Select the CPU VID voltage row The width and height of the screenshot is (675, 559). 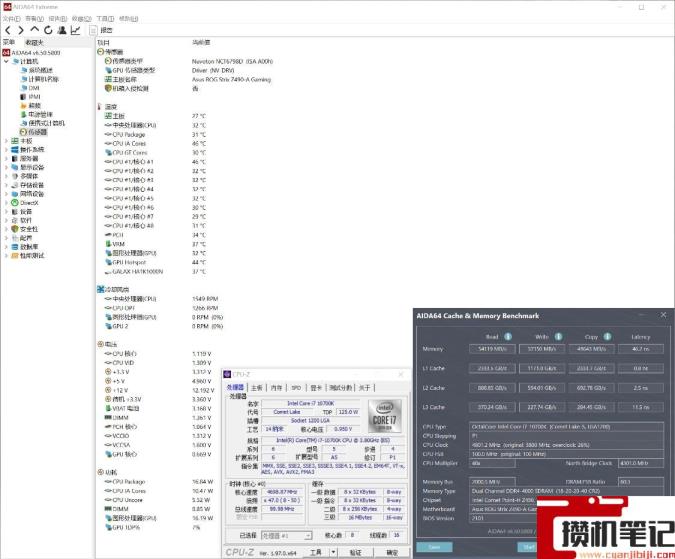click(x=158, y=363)
